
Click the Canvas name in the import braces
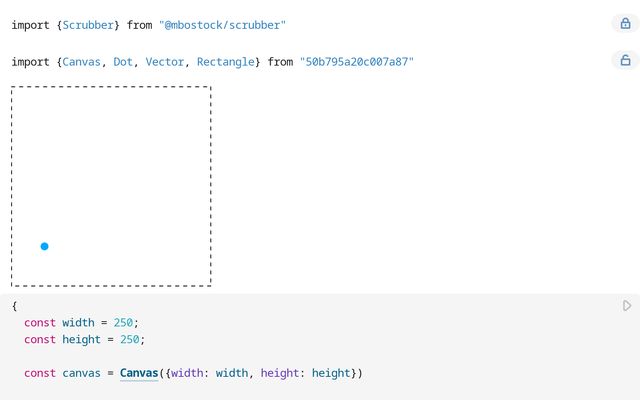[x=82, y=62]
